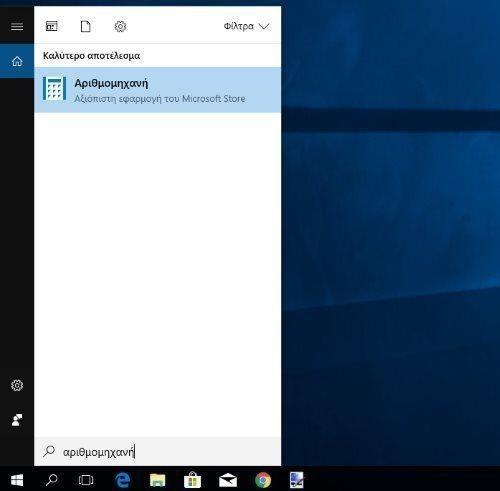Open the Windows Start button
The height and width of the screenshot is (491, 500).
(17, 480)
